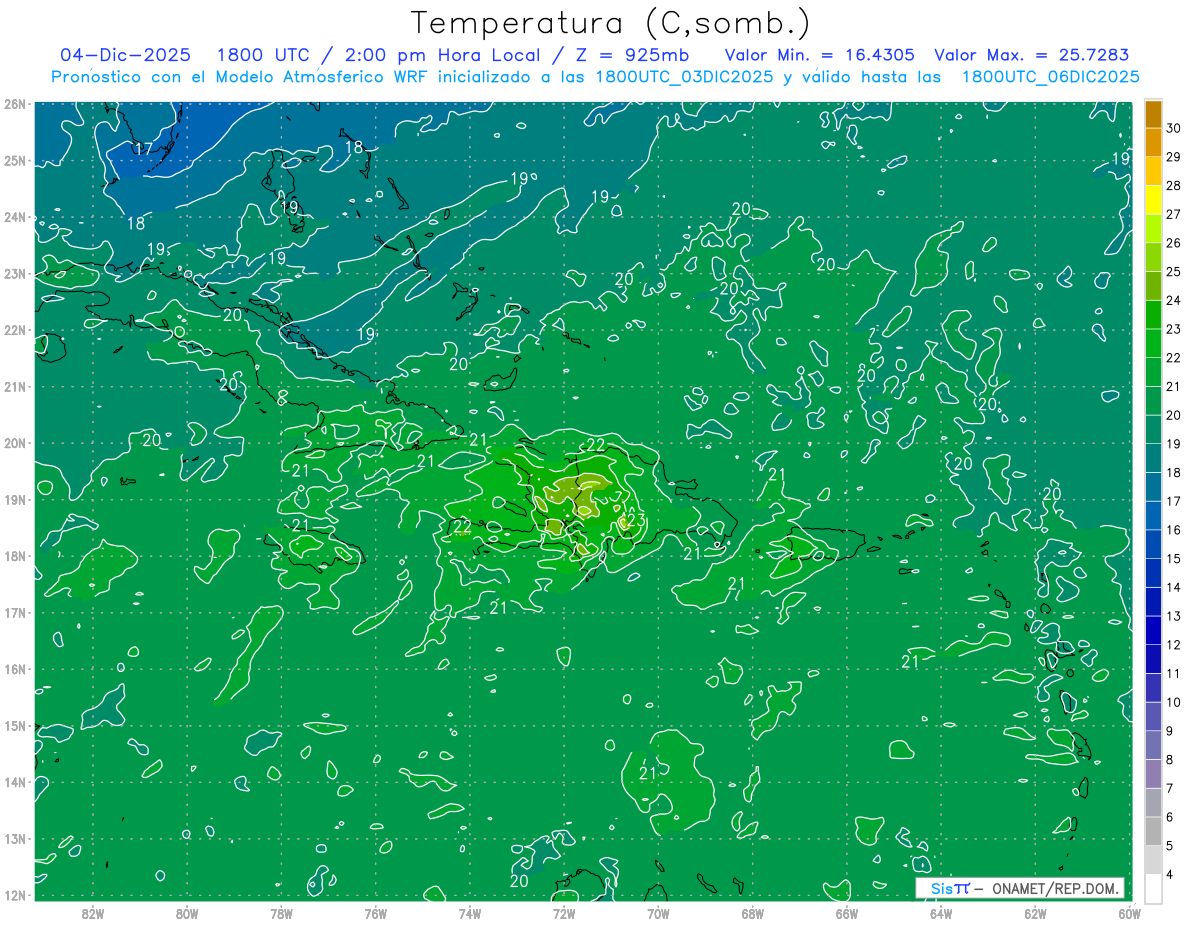This screenshot has height=927, width=1200.
Task: Click valid-until time '1800UTC_06DIC2025' in the subtitle
Action: point(1050,77)
